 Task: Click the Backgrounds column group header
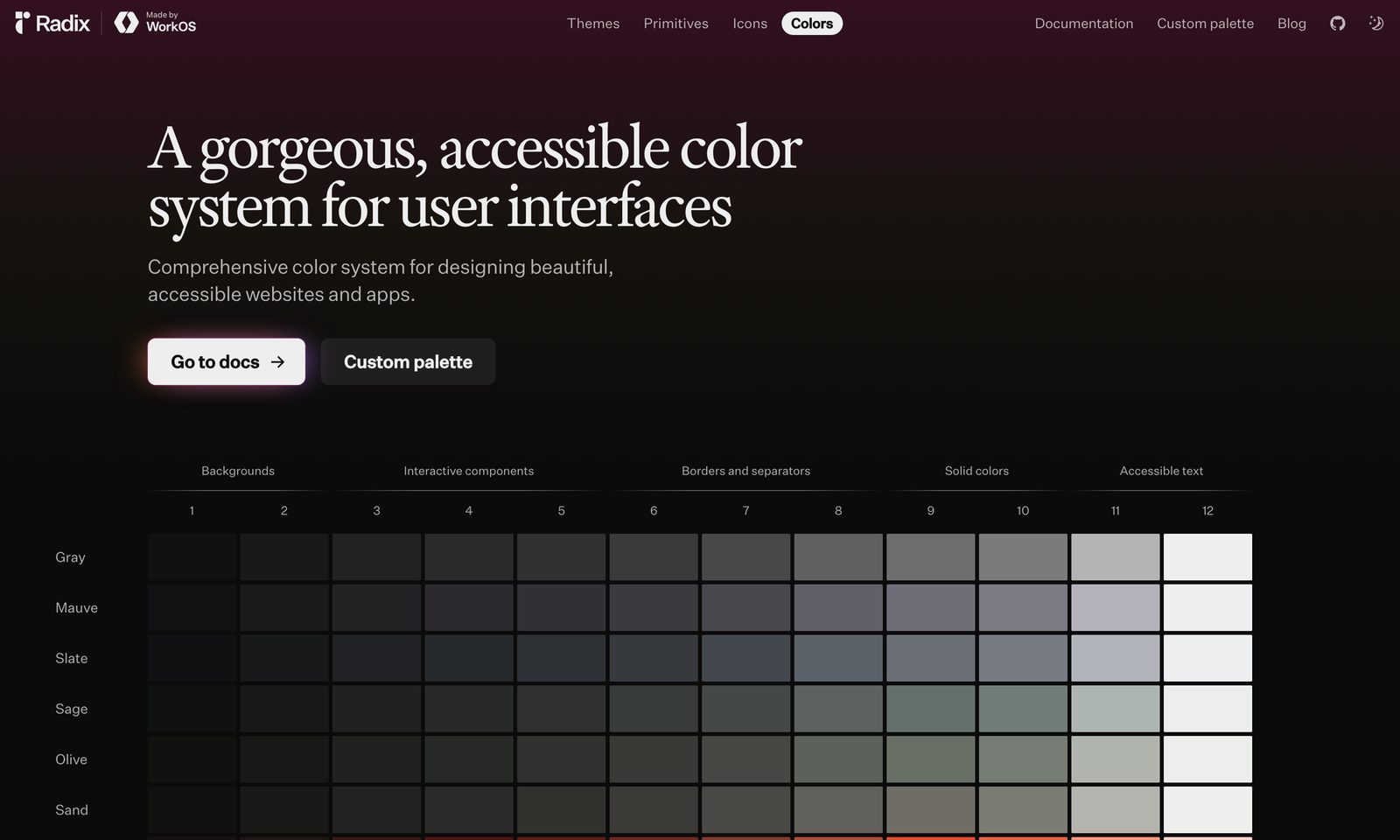[238, 471]
